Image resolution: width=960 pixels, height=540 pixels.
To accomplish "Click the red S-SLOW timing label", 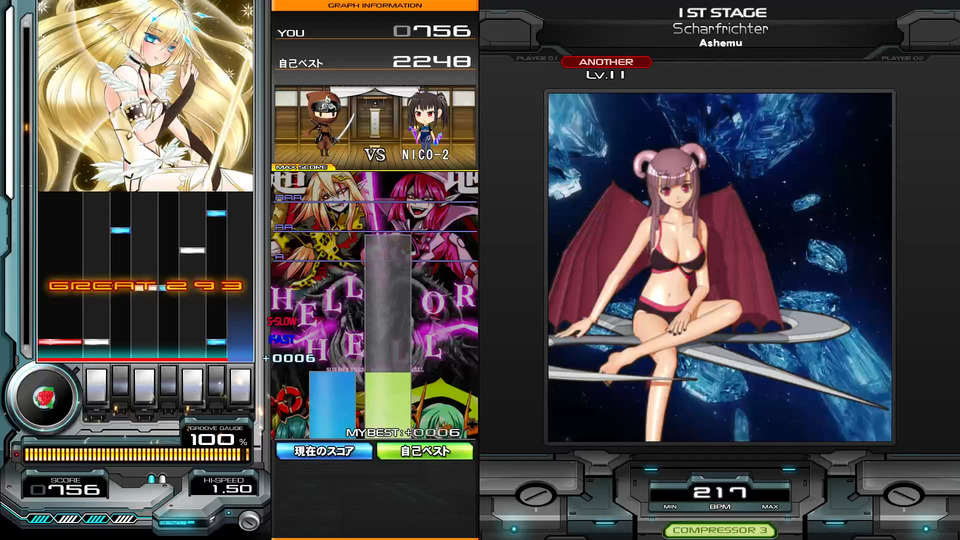I will [x=282, y=321].
